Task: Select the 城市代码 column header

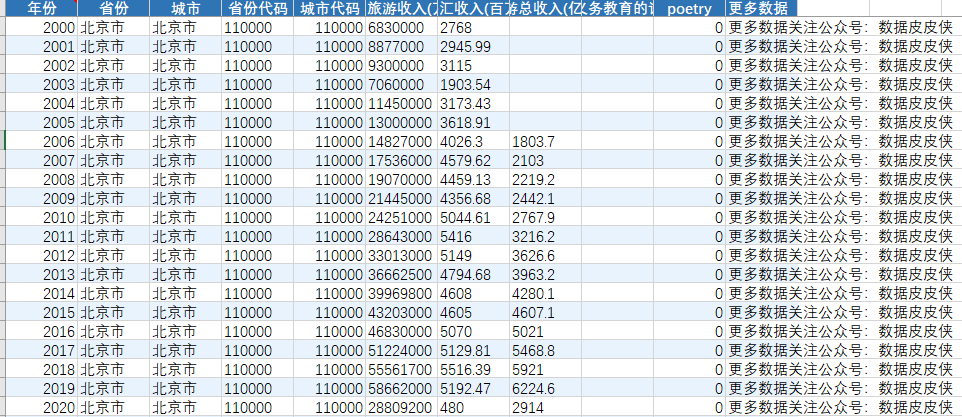Action: pos(329,9)
